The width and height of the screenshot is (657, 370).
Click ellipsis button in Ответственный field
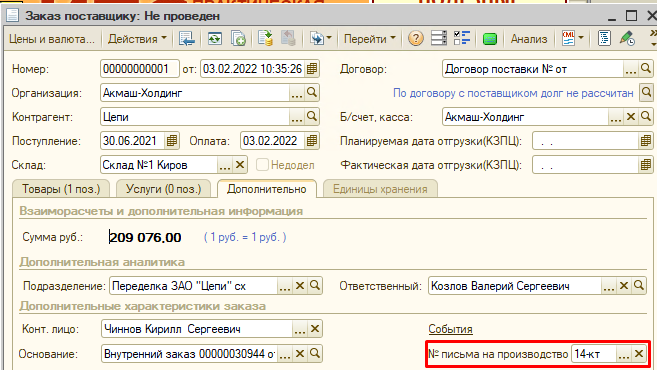[608, 286]
